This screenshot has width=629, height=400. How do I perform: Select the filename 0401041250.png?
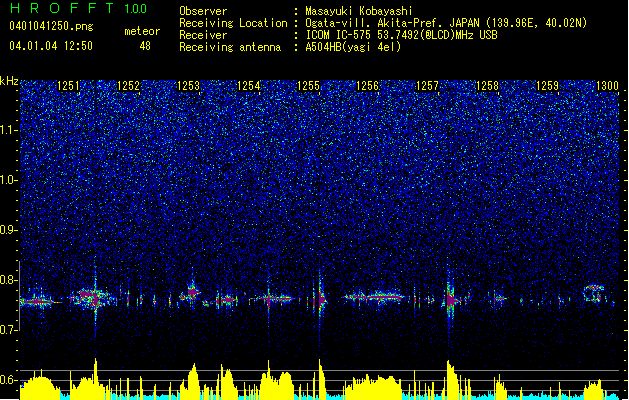pyautogui.click(x=51, y=26)
